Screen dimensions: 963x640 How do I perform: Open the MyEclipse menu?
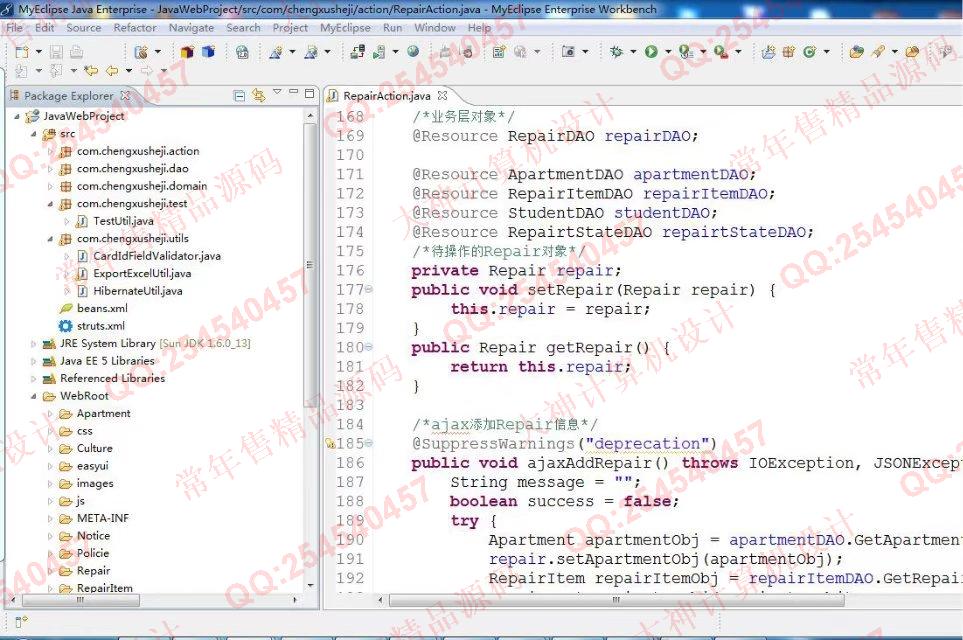pos(345,28)
